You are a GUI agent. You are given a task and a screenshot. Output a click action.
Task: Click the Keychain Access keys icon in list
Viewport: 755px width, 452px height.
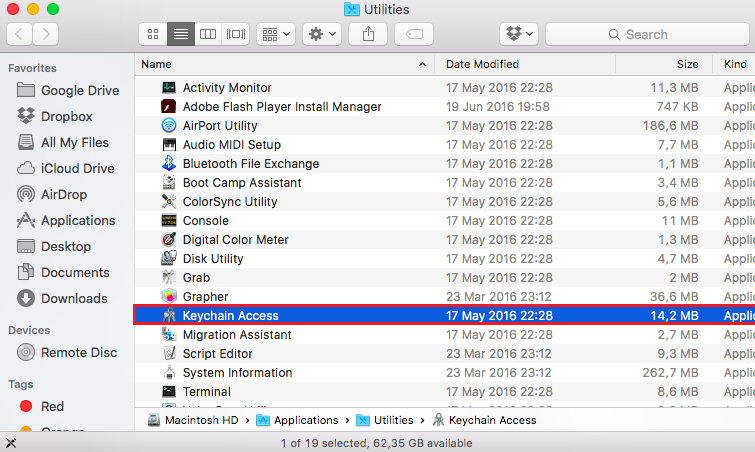(x=169, y=315)
